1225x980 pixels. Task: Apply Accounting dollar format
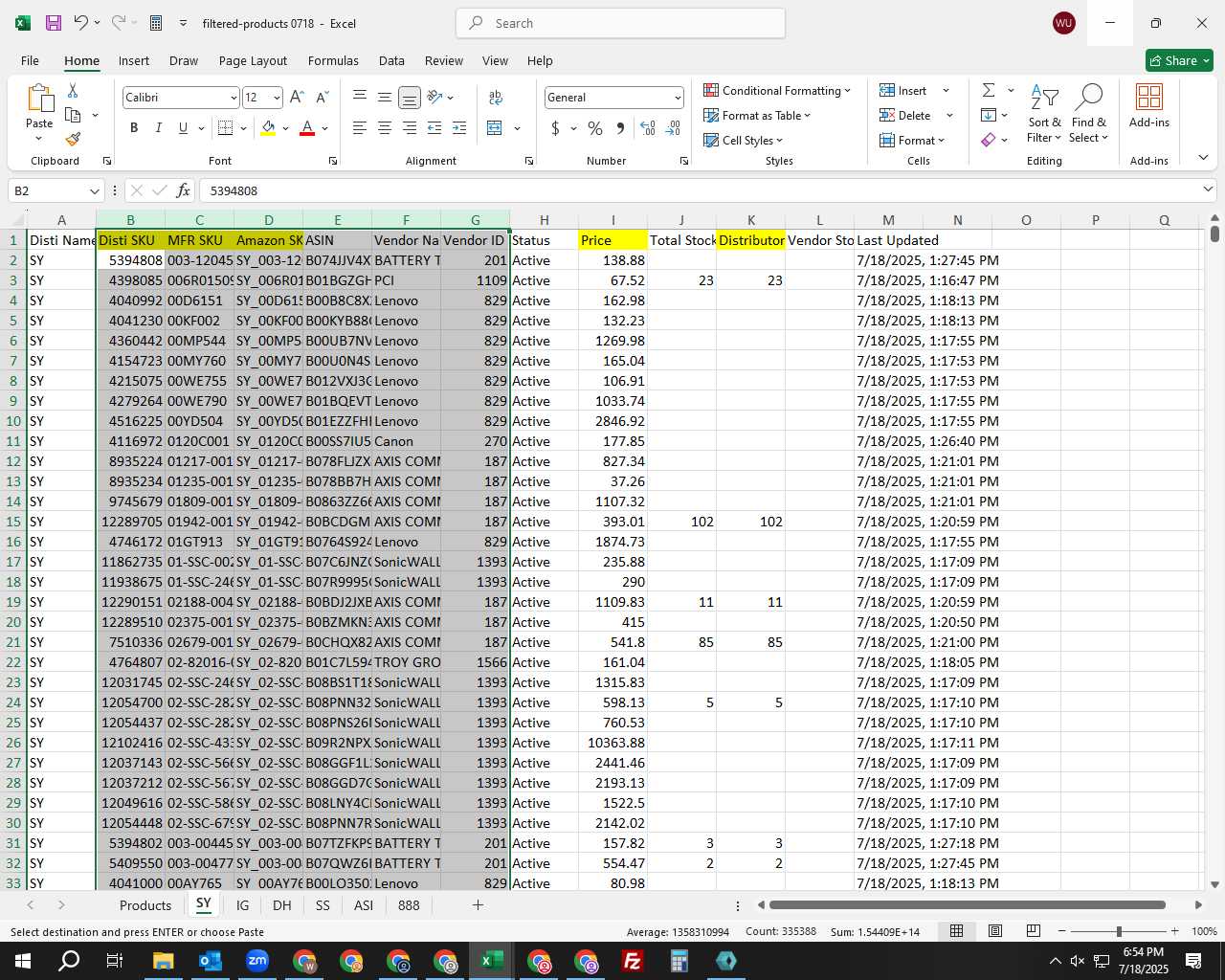coord(555,127)
